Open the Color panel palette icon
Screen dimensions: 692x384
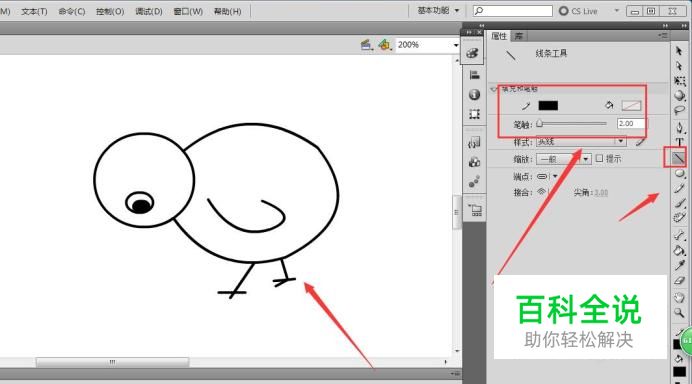(473, 53)
